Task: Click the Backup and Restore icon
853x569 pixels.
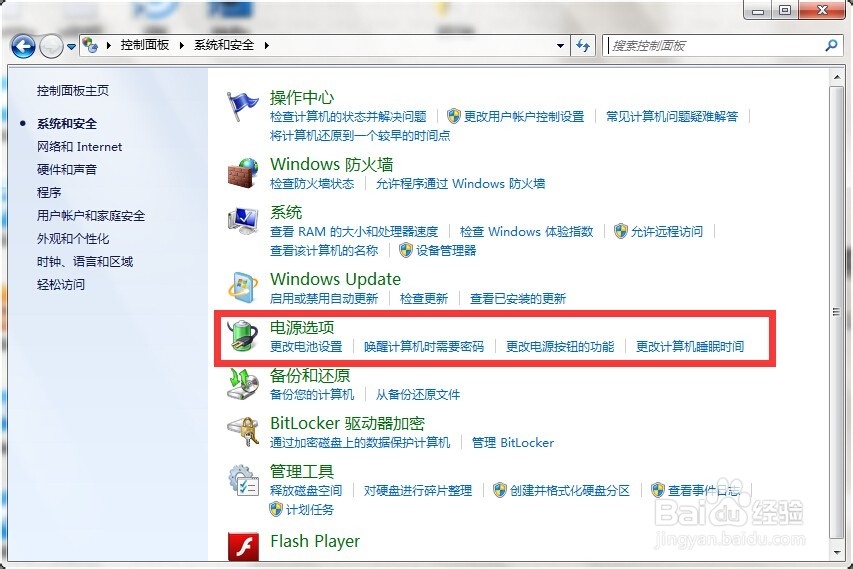Action: point(243,384)
